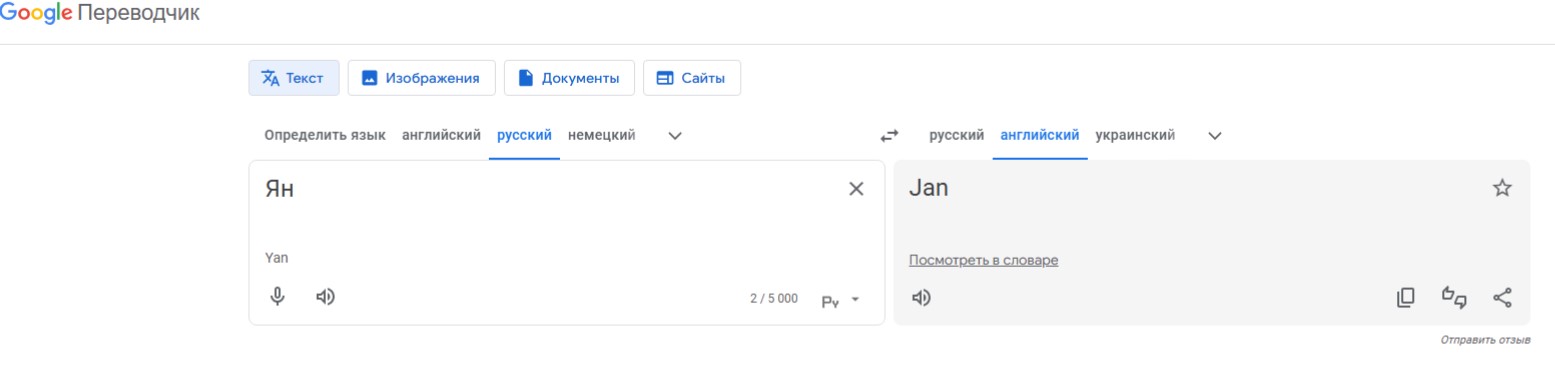Open Посмотреть в словаре link
Viewport: 1555px width, 366px height.
983,260
